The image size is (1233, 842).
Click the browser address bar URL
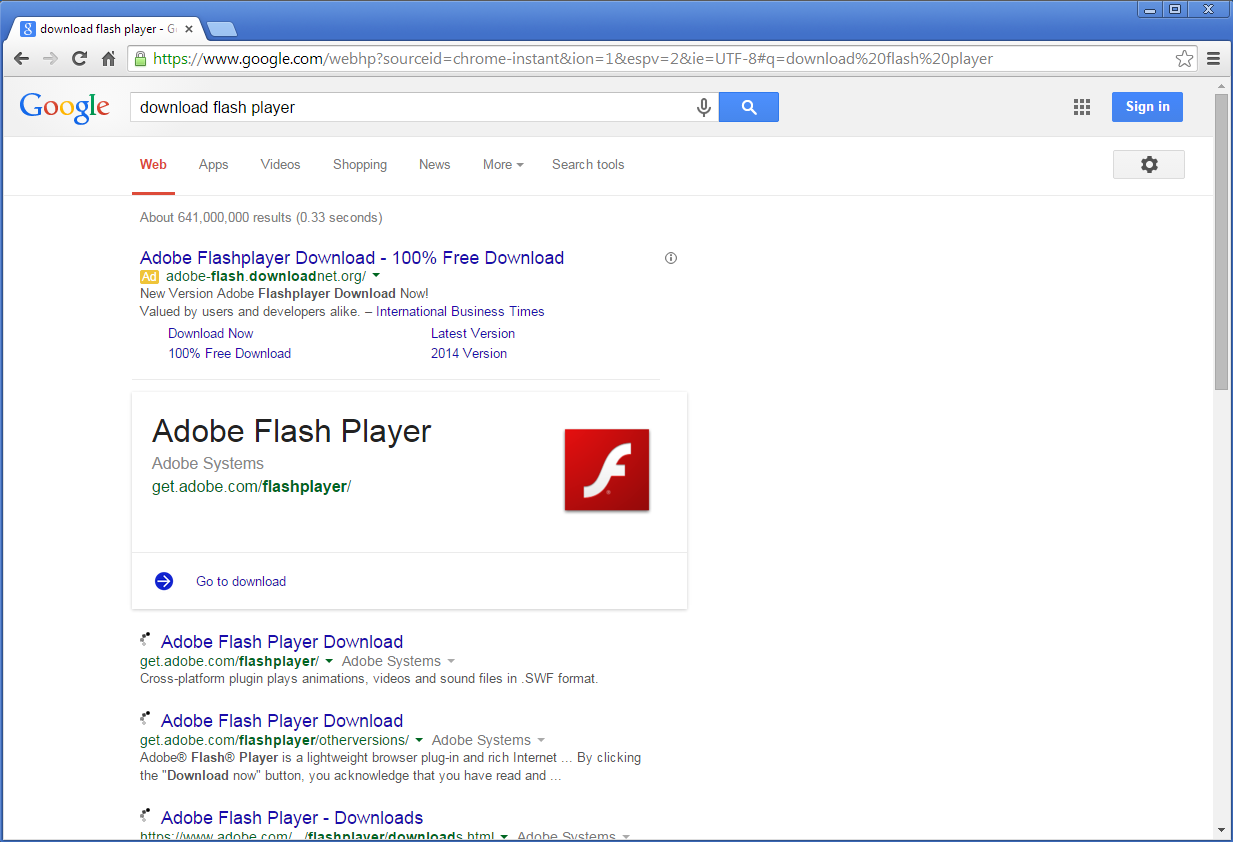573,59
